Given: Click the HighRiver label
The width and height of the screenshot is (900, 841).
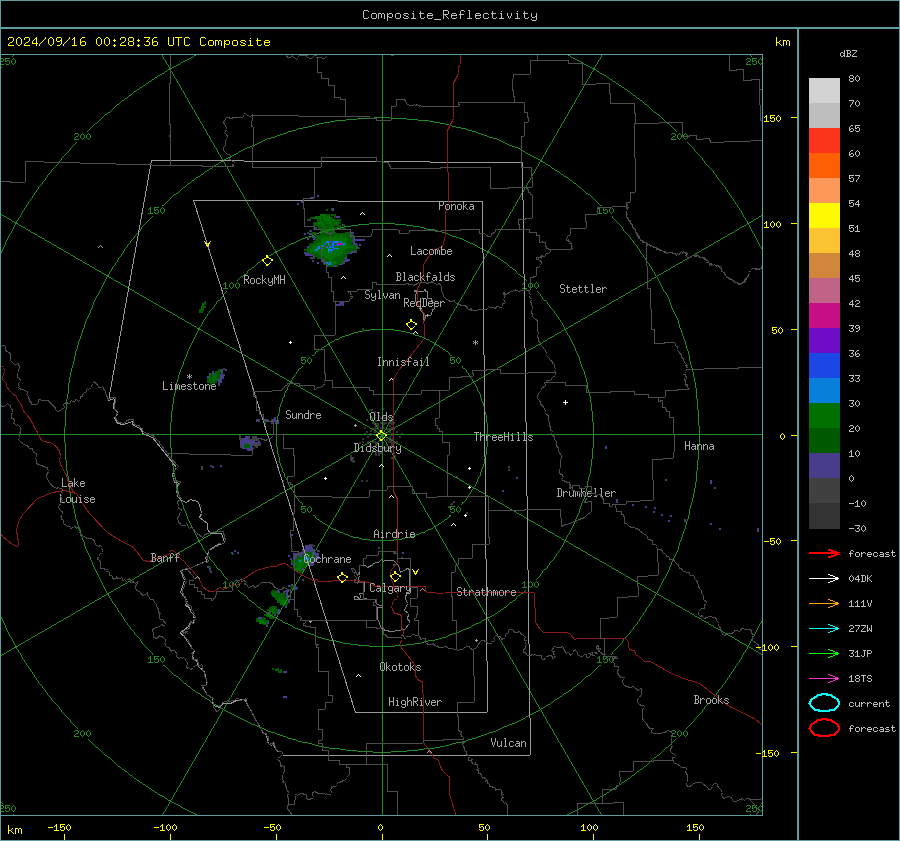Looking at the screenshot, I should [x=415, y=702].
